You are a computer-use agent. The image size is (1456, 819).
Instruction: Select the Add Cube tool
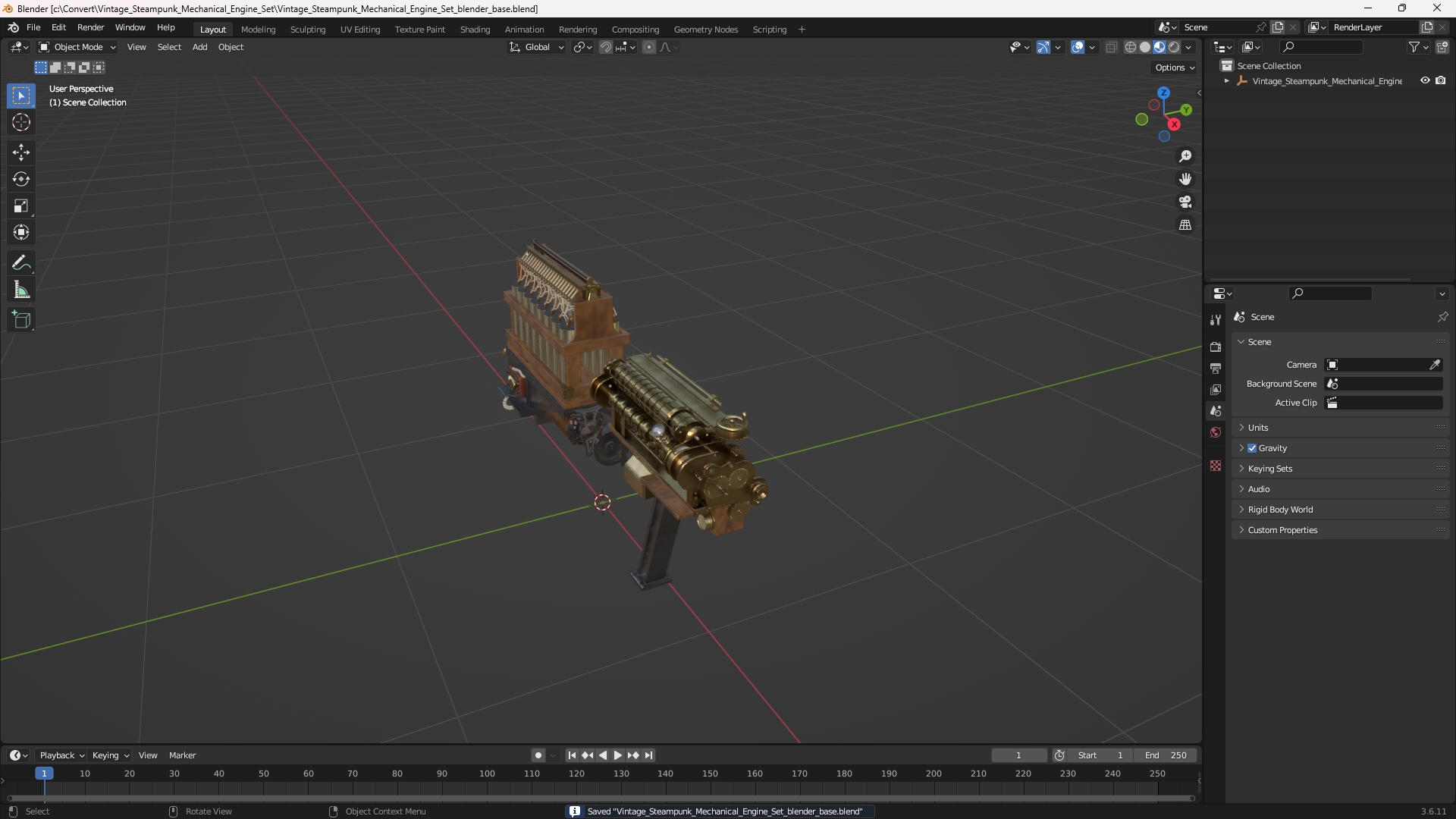pyautogui.click(x=21, y=320)
